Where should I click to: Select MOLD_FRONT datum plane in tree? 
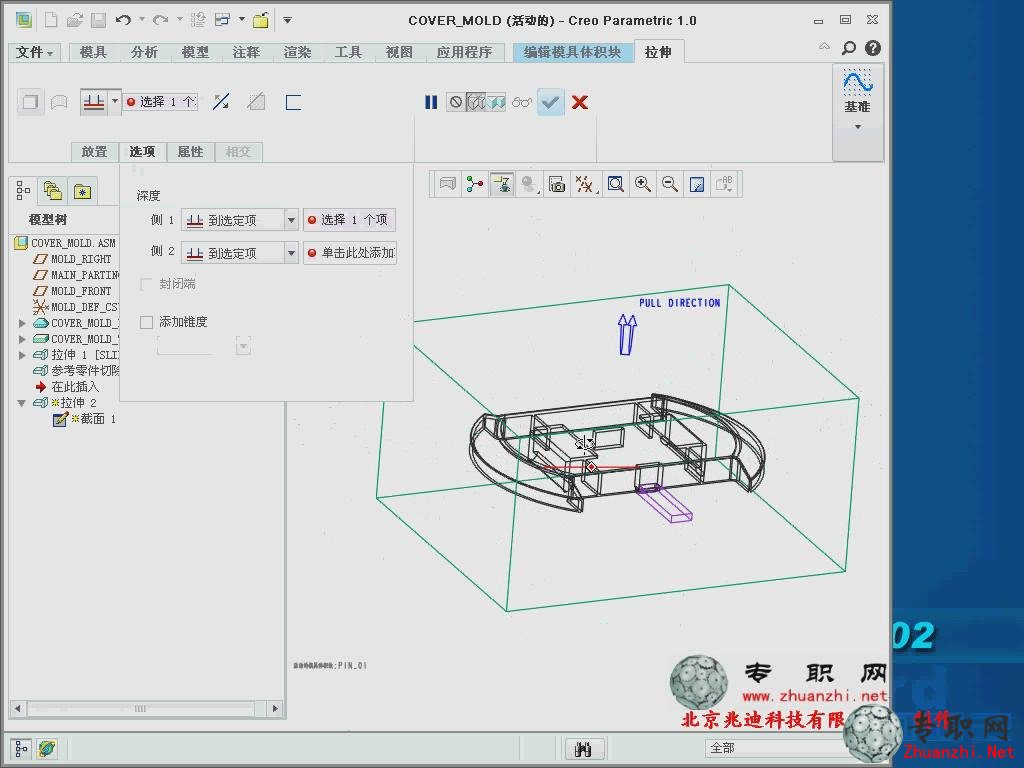click(x=72, y=291)
